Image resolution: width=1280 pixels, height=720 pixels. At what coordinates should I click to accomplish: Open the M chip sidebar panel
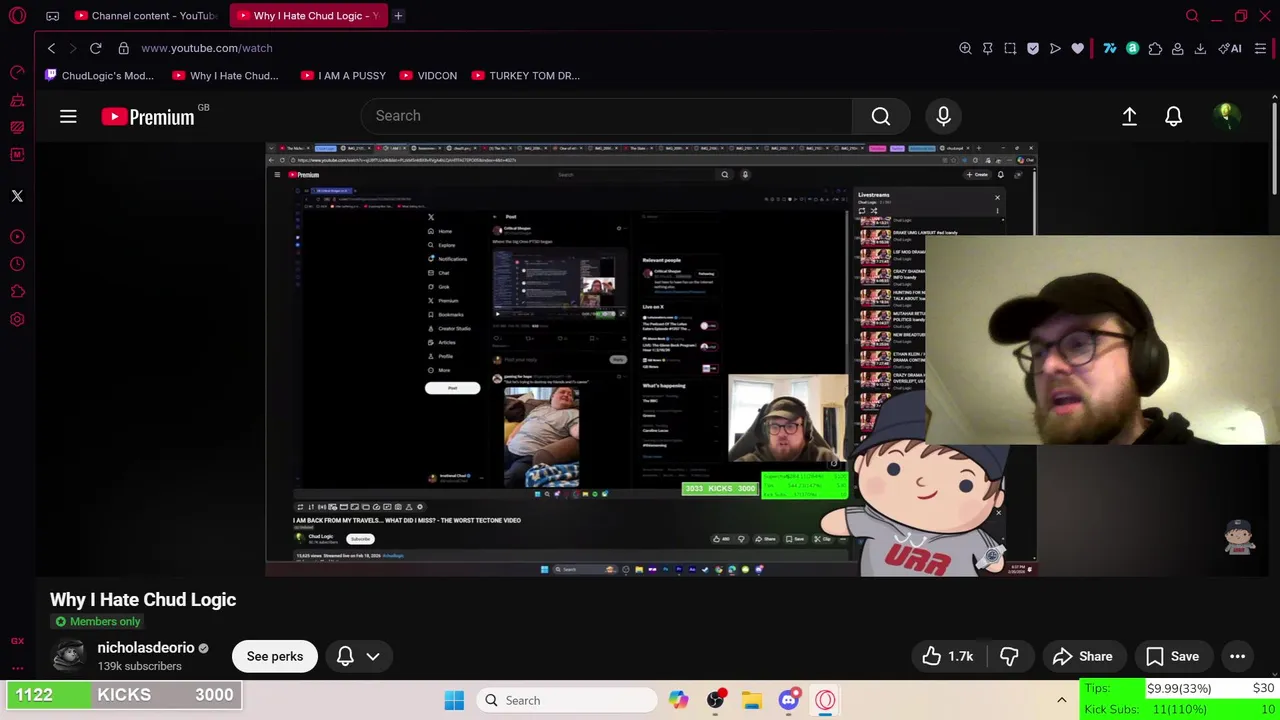[x=17, y=155]
